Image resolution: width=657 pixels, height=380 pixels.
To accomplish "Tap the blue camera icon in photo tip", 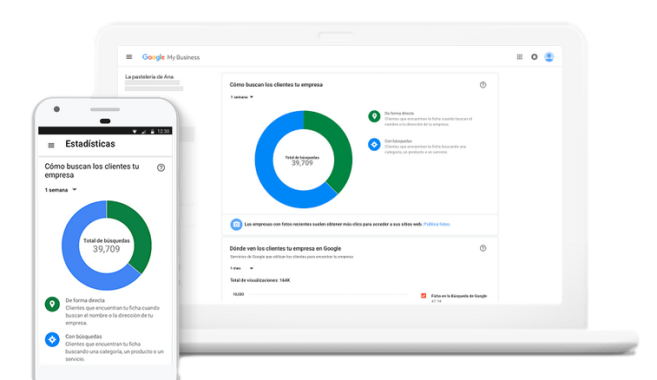I will 236,225.
